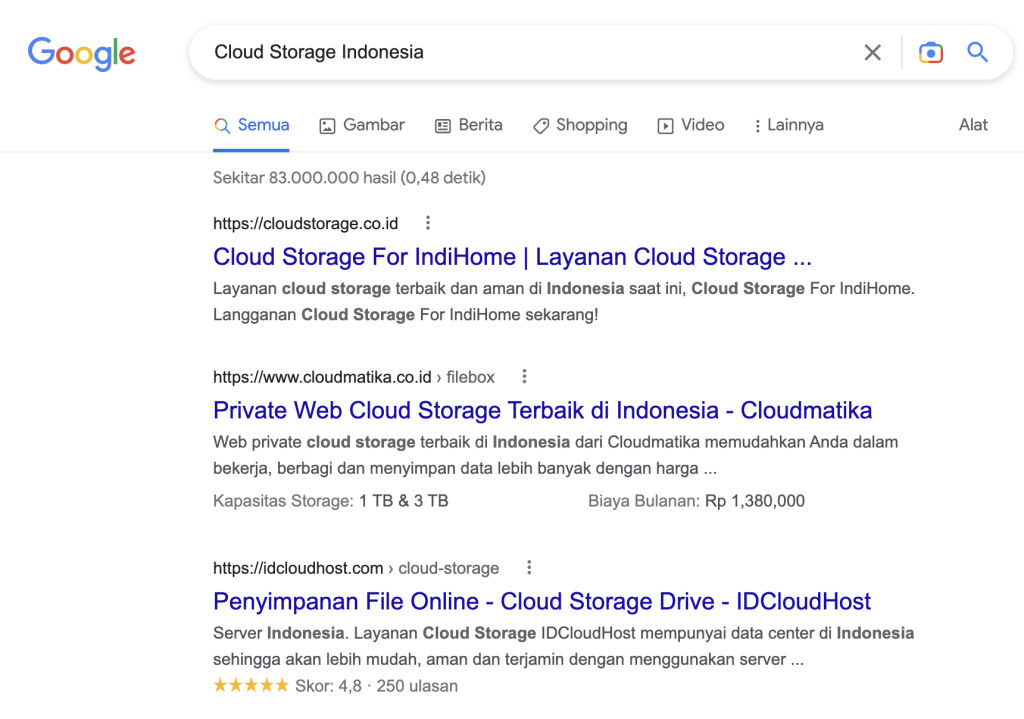Expand the Lainnya more menu
The height and width of the screenshot is (719, 1024).
coord(788,125)
